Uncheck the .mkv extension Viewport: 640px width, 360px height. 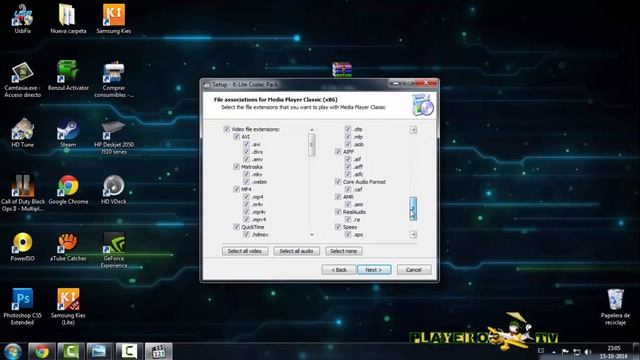(x=246, y=174)
